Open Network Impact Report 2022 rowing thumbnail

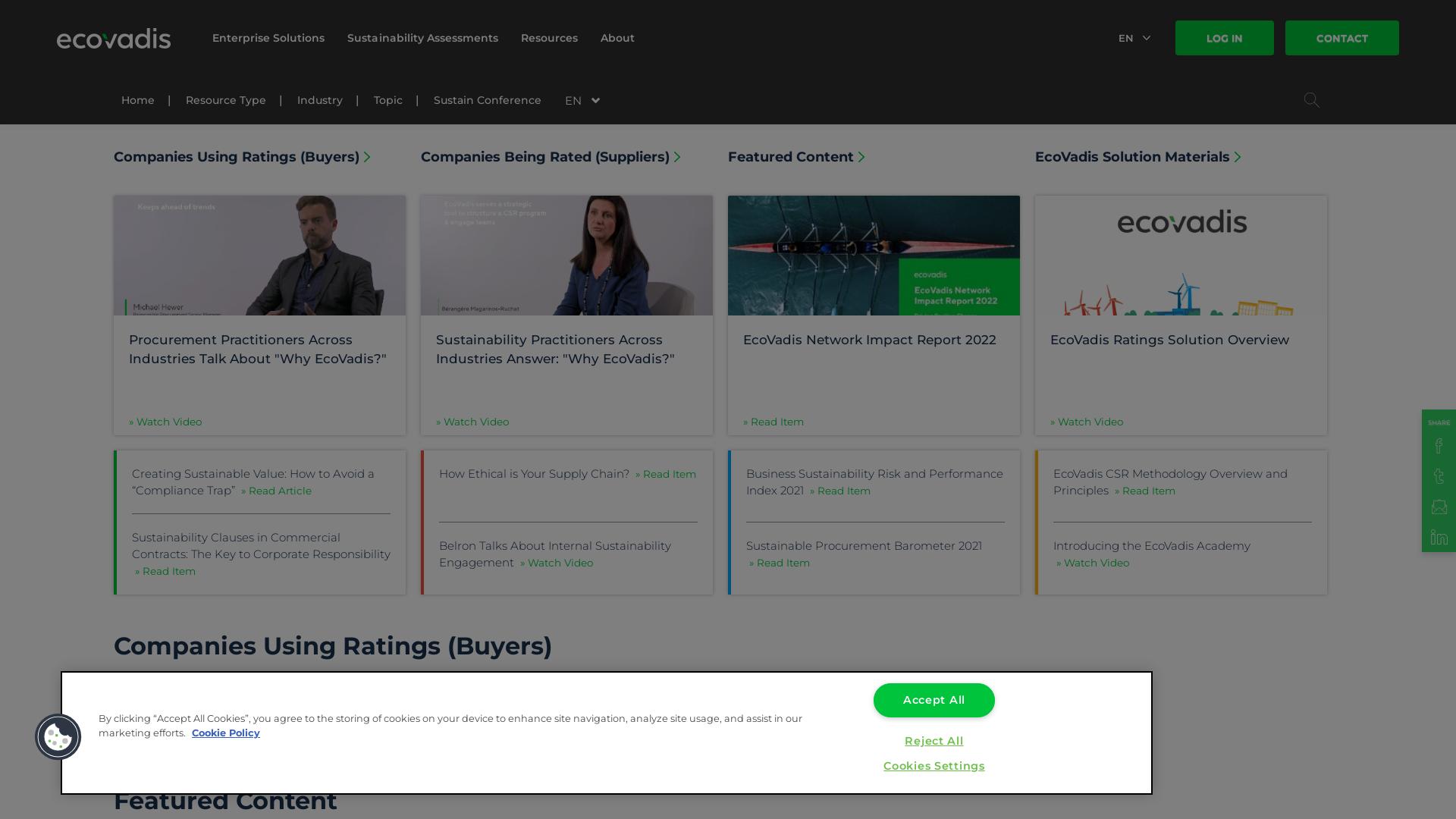[x=874, y=256]
